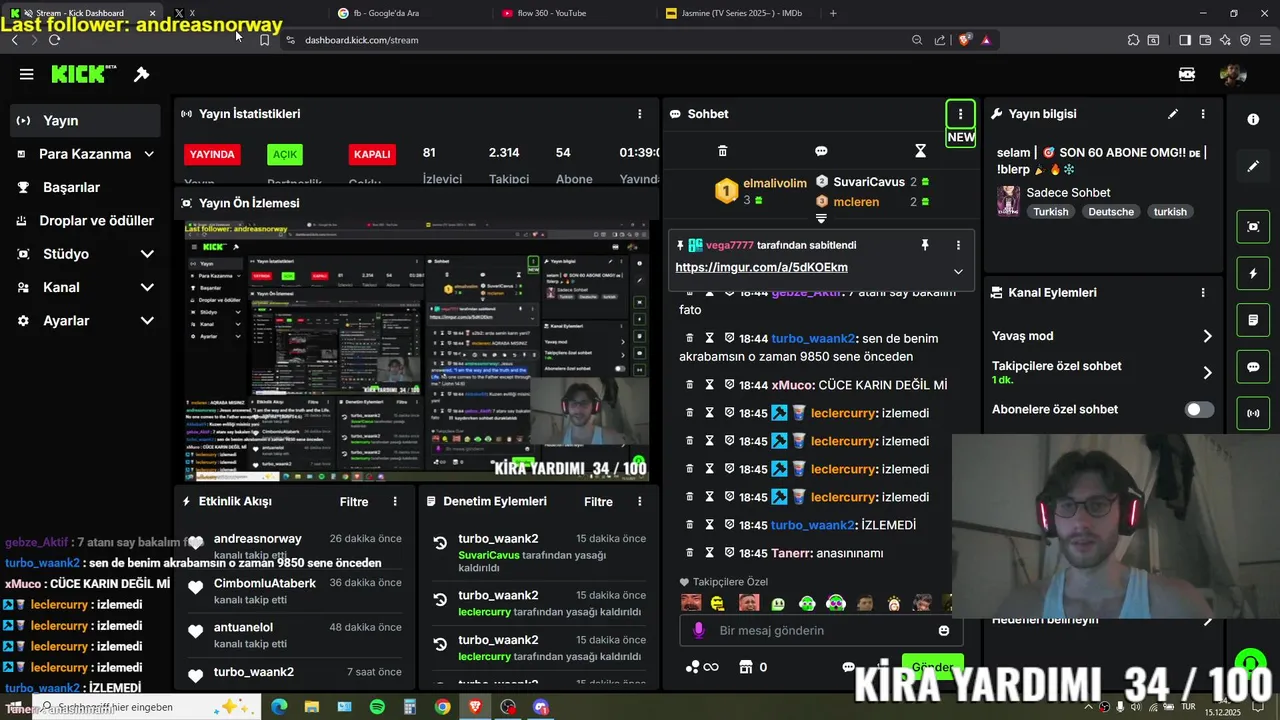Screen dimensions: 1280x720
Task: Click info icon in right sidebar
Action: [1253, 119]
